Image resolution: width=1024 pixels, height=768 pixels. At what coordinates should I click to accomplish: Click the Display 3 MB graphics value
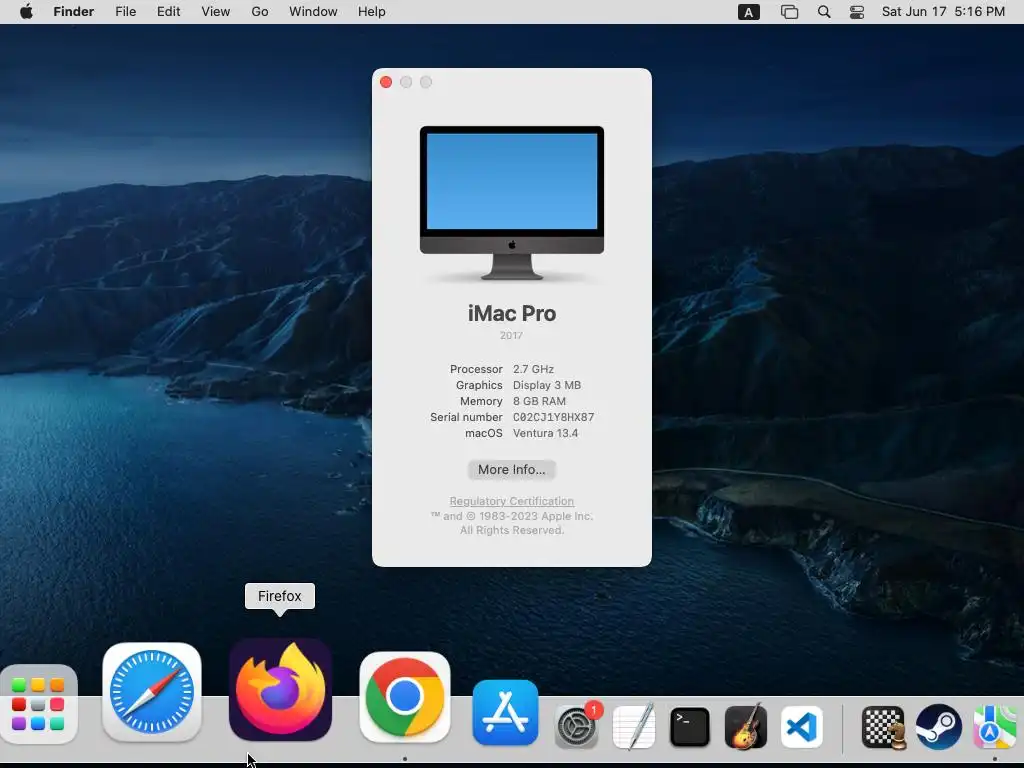coord(547,385)
